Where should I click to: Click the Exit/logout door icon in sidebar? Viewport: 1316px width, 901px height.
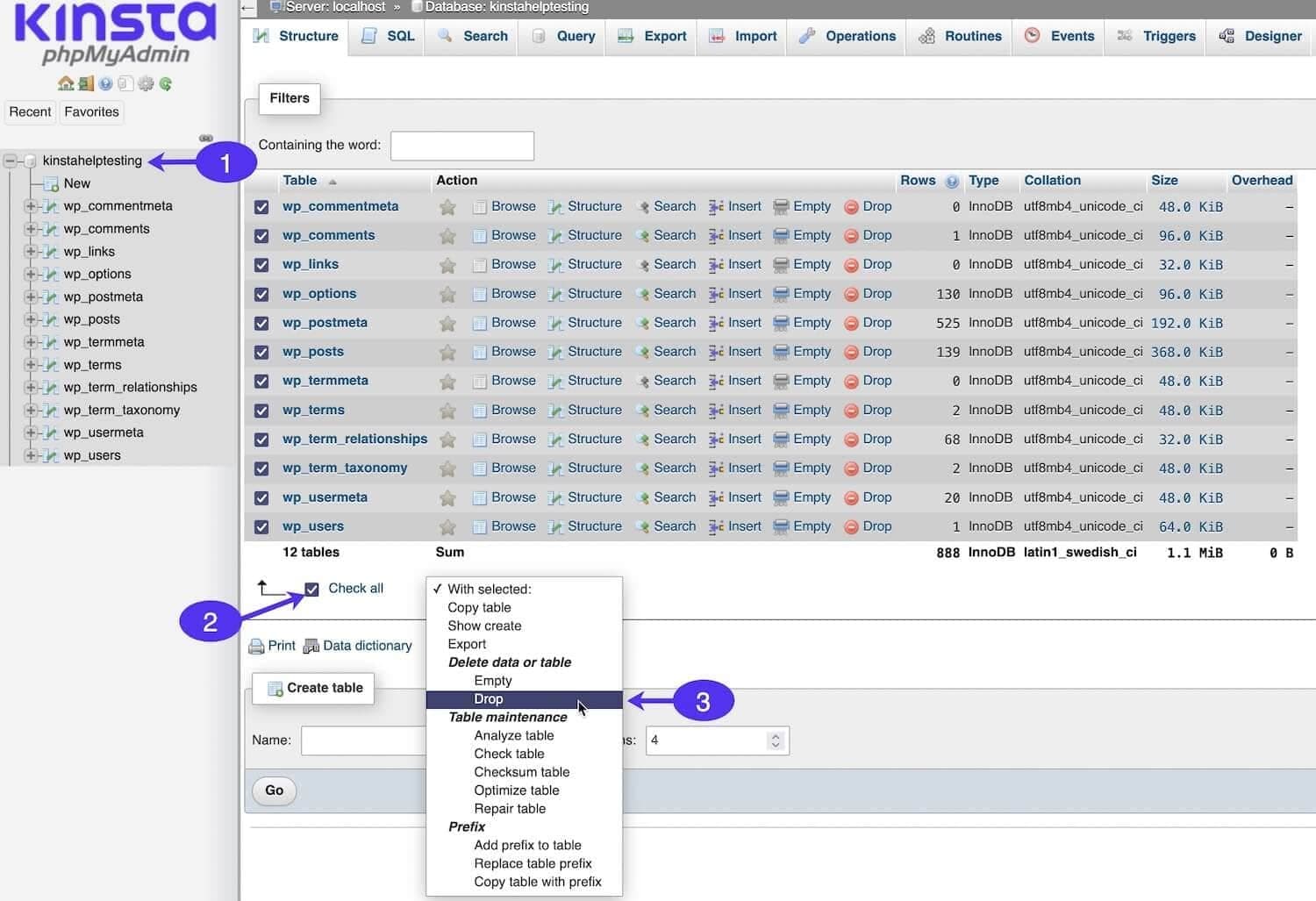tap(85, 83)
